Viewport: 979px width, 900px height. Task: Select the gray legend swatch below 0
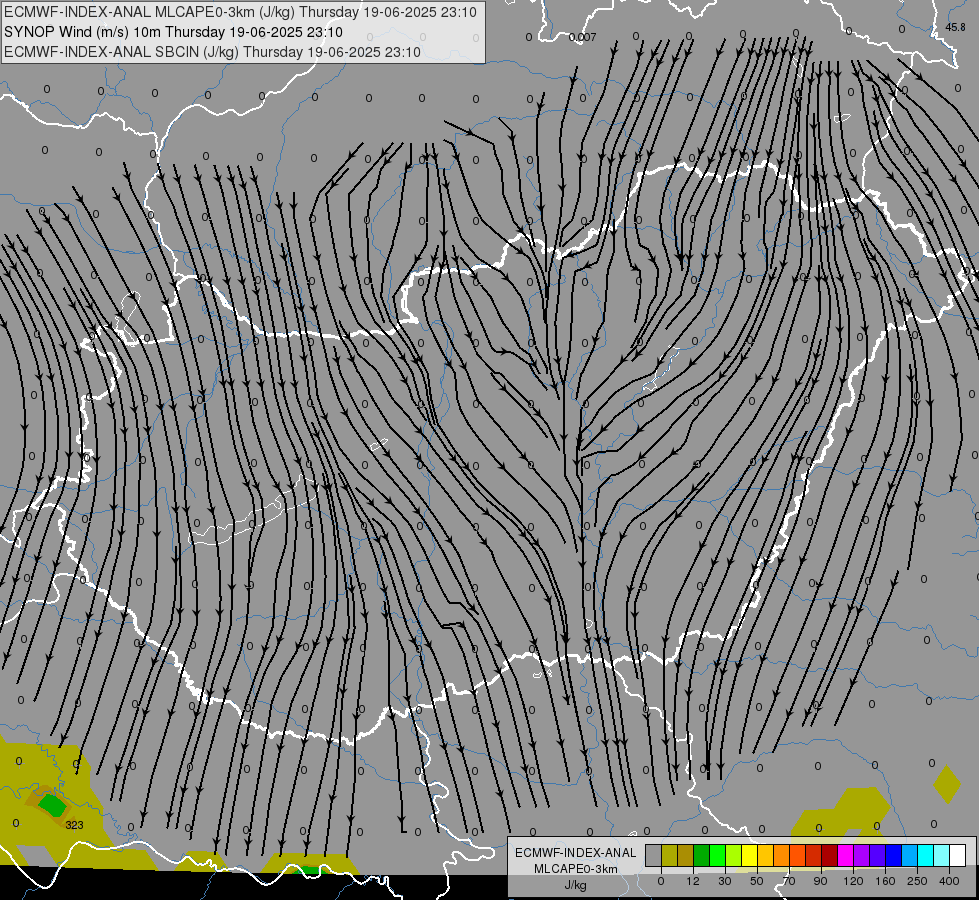click(654, 856)
